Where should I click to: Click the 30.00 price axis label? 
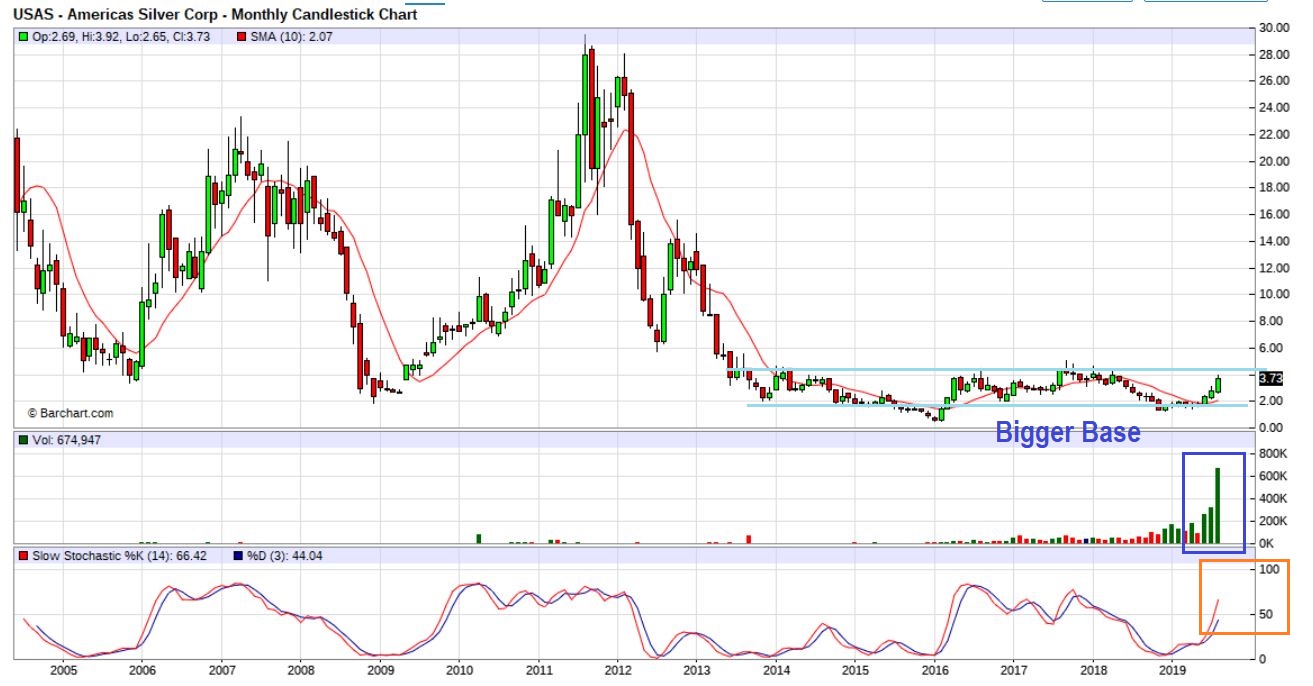click(x=1272, y=27)
